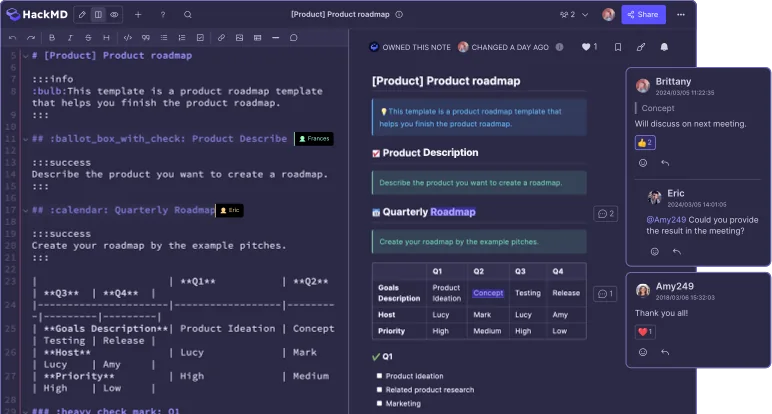Collapse the Product Describe section fold
Screen dimensions: 772x414
[x=26, y=139]
